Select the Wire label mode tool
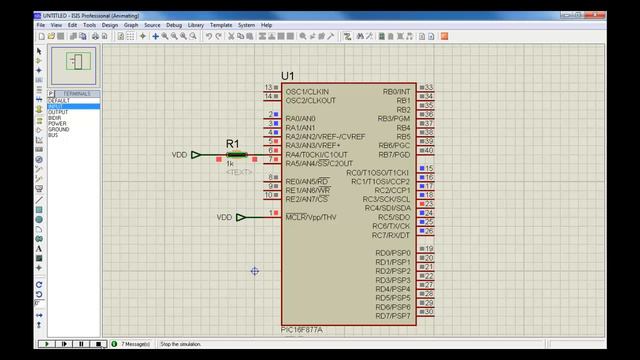 point(39,80)
